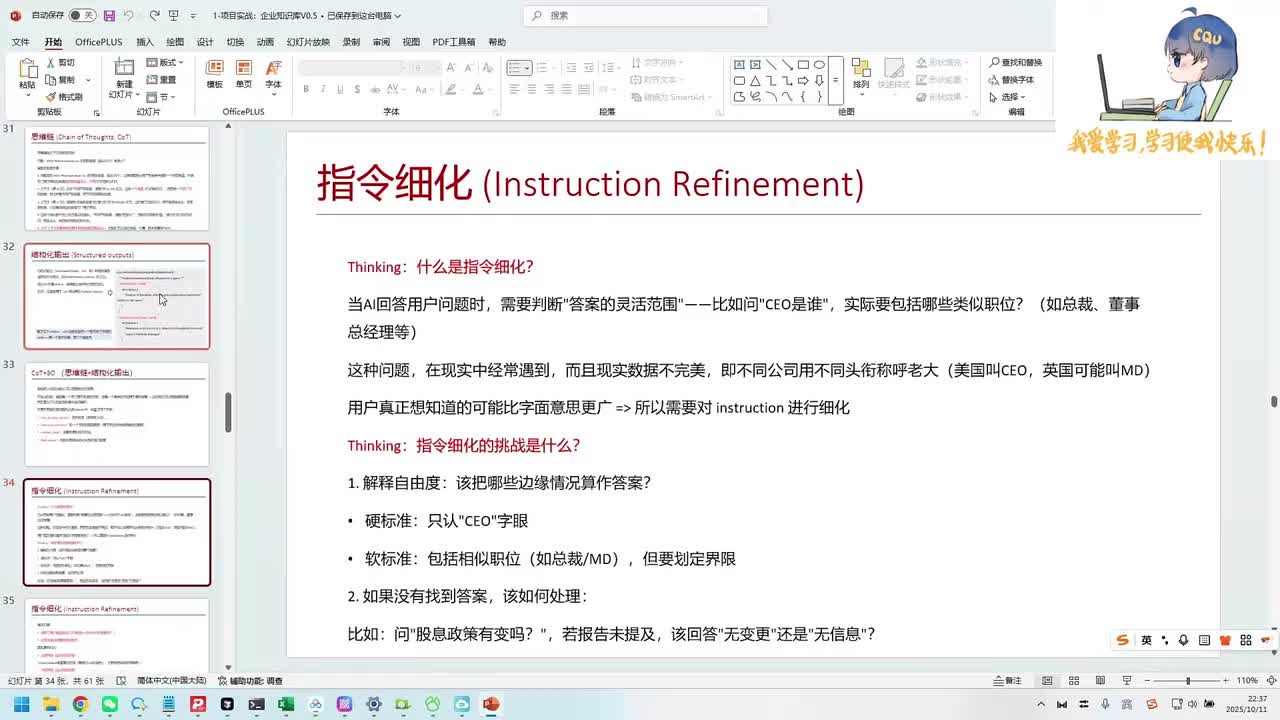
Task: Select the right arrow shape in gallery
Action: pyautogui.click(x=803, y=81)
